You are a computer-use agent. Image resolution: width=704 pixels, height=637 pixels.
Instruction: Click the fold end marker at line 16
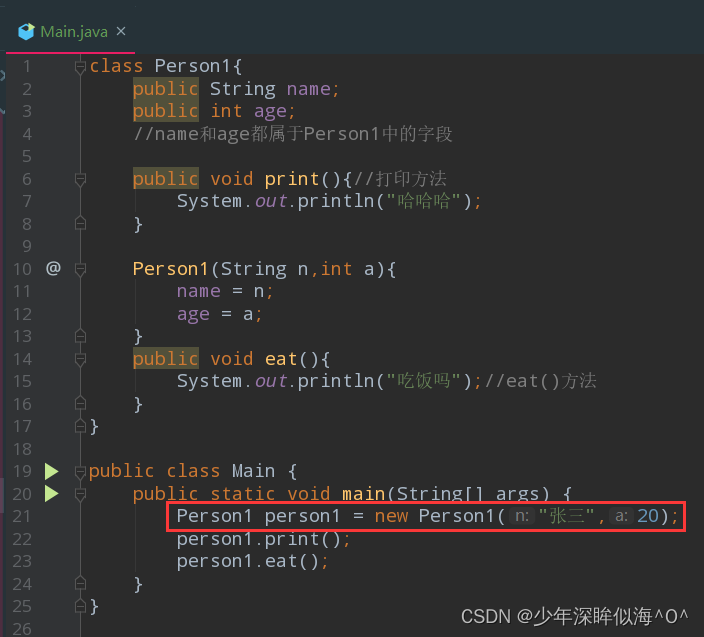click(x=80, y=404)
